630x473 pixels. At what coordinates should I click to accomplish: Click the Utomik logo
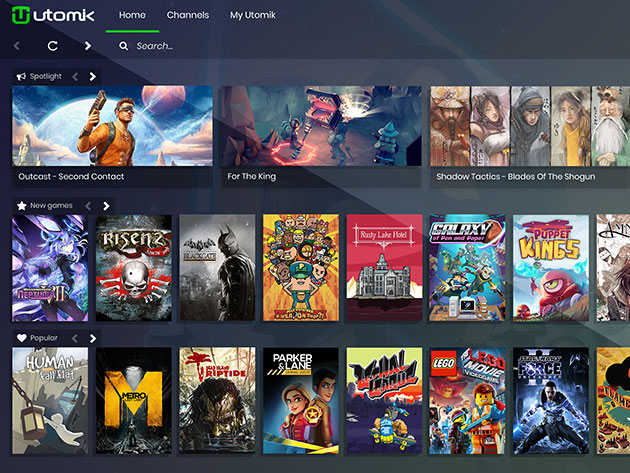click(53, 15)
